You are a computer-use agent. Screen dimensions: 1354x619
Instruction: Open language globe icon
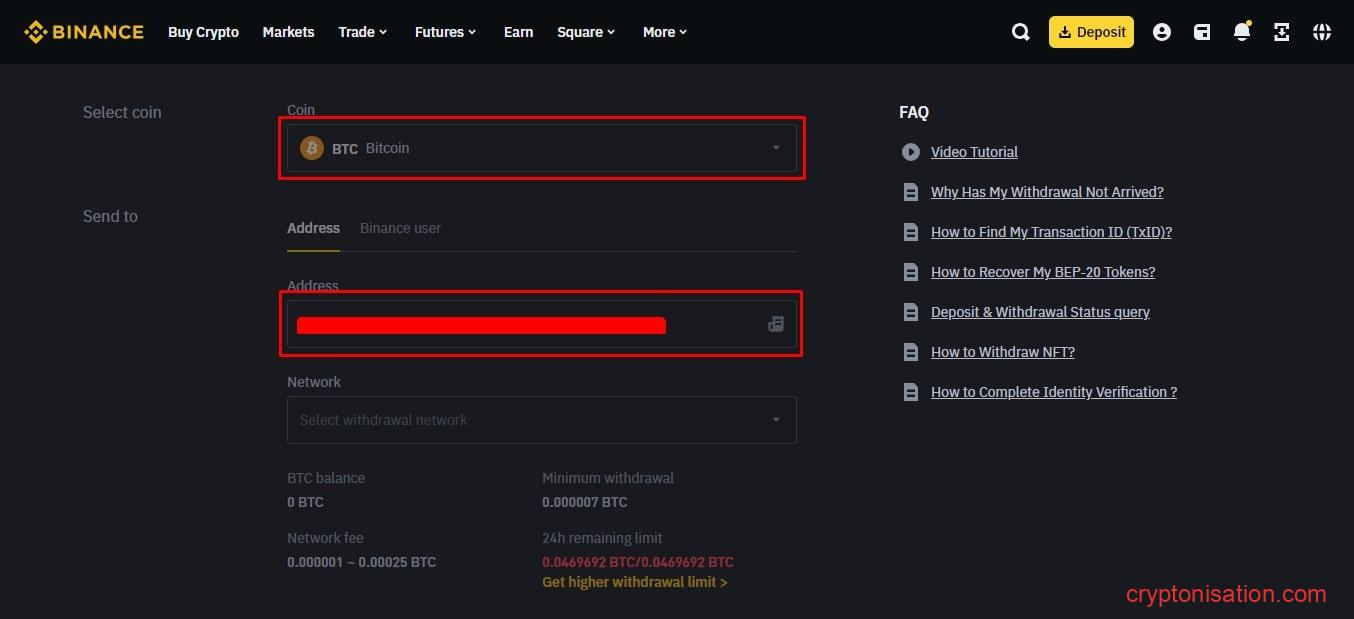coord(1321,32)
